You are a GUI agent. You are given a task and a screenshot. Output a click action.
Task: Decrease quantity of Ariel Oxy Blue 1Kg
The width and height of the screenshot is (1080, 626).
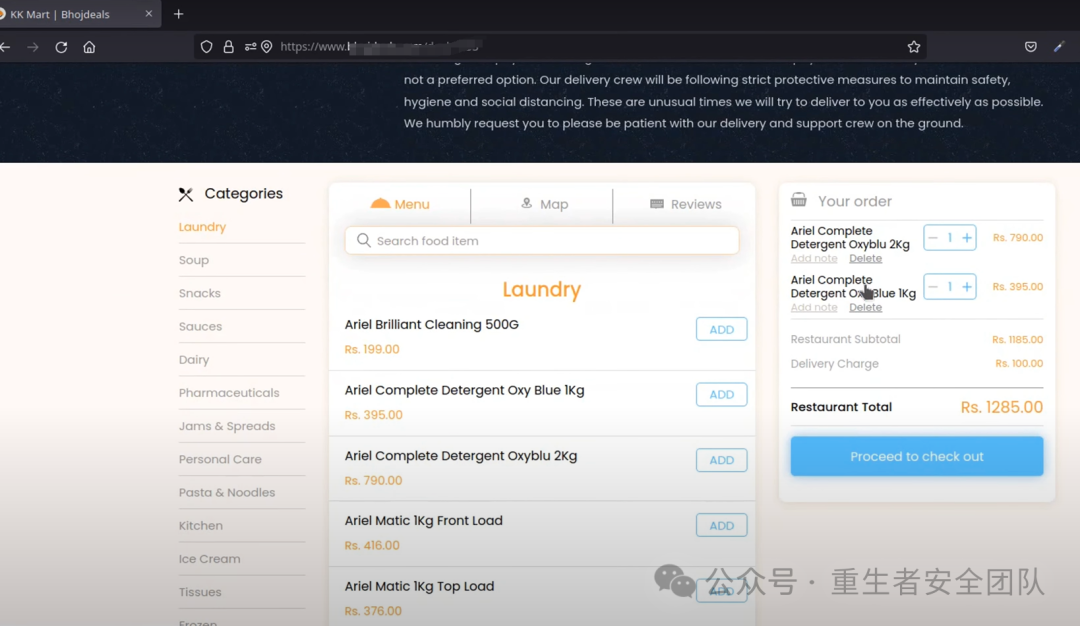(x=933, y=286)
